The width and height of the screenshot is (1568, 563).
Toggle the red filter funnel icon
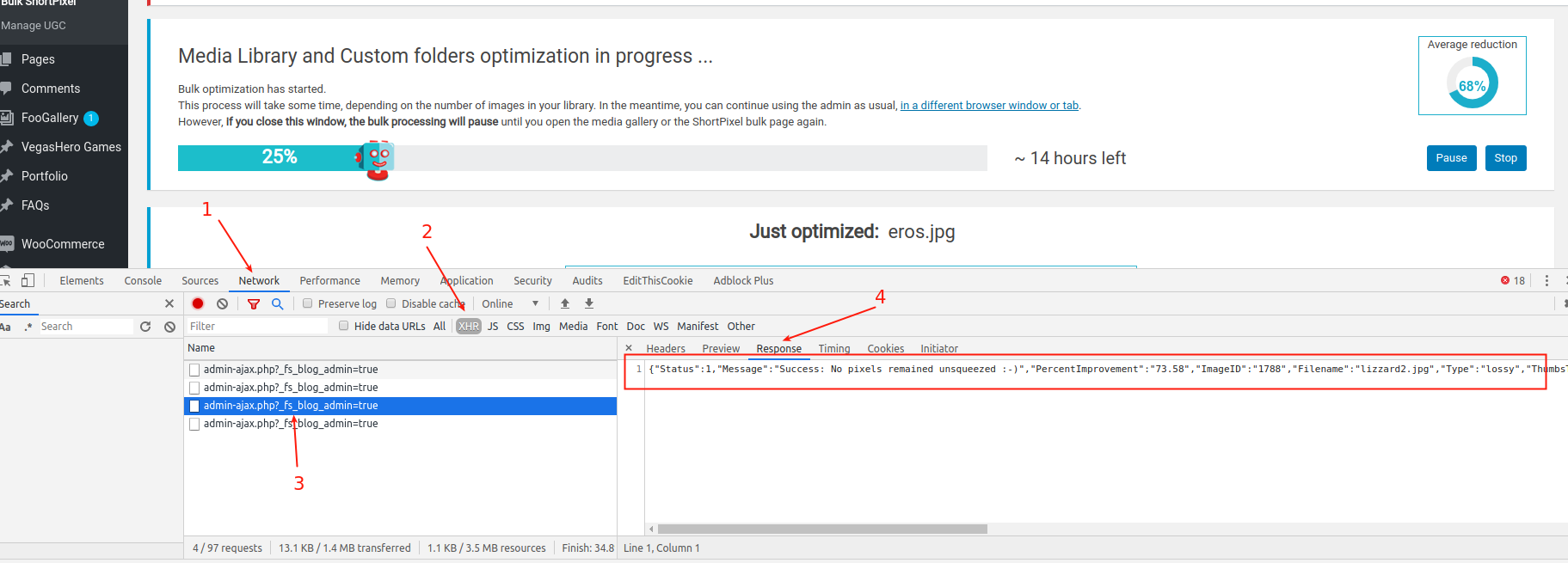tap(254, 303)
